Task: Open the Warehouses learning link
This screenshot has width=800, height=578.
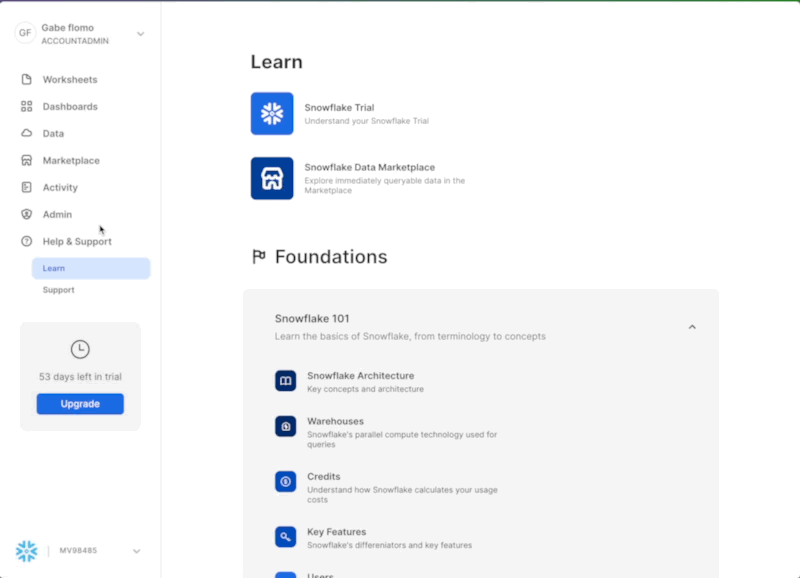Action: click(335, 422)
